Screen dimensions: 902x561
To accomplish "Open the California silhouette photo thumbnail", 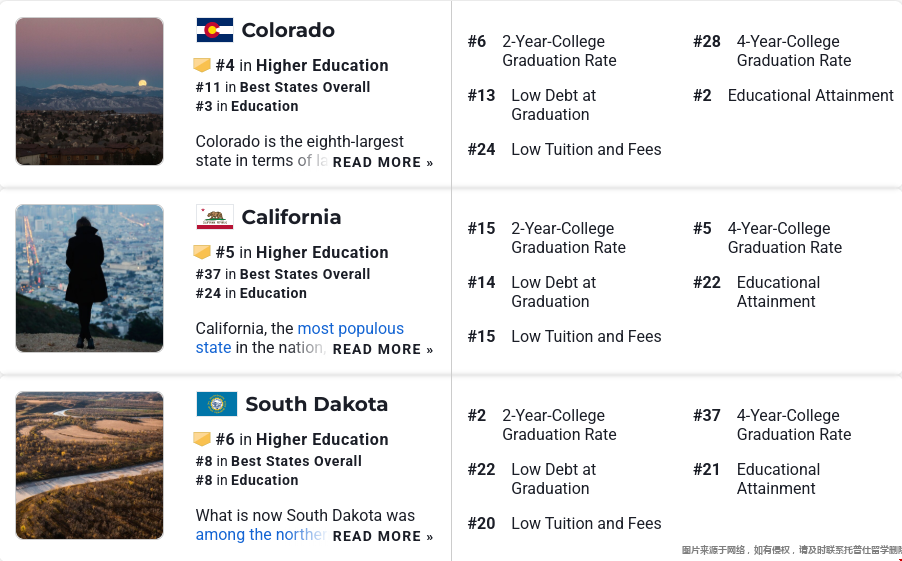I will click(89, 278).
